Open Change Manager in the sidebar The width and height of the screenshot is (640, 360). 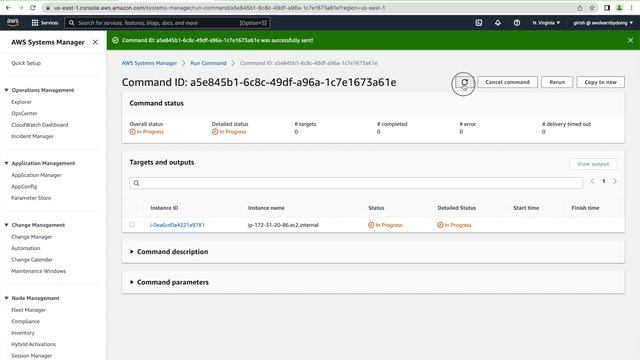[x=32, y=237]
